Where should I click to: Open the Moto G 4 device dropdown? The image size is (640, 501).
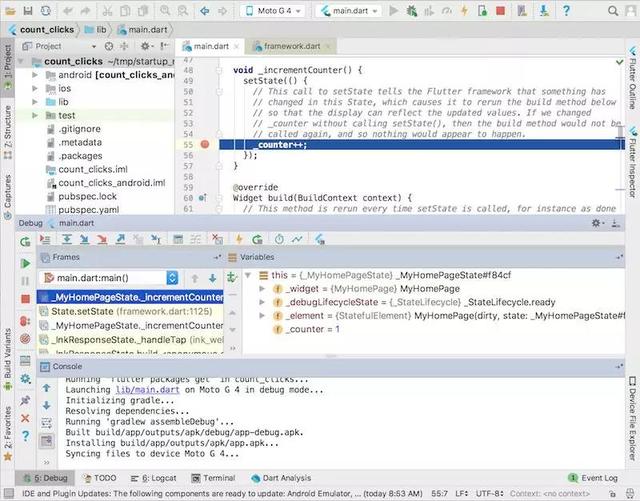[x=273, y=11]
